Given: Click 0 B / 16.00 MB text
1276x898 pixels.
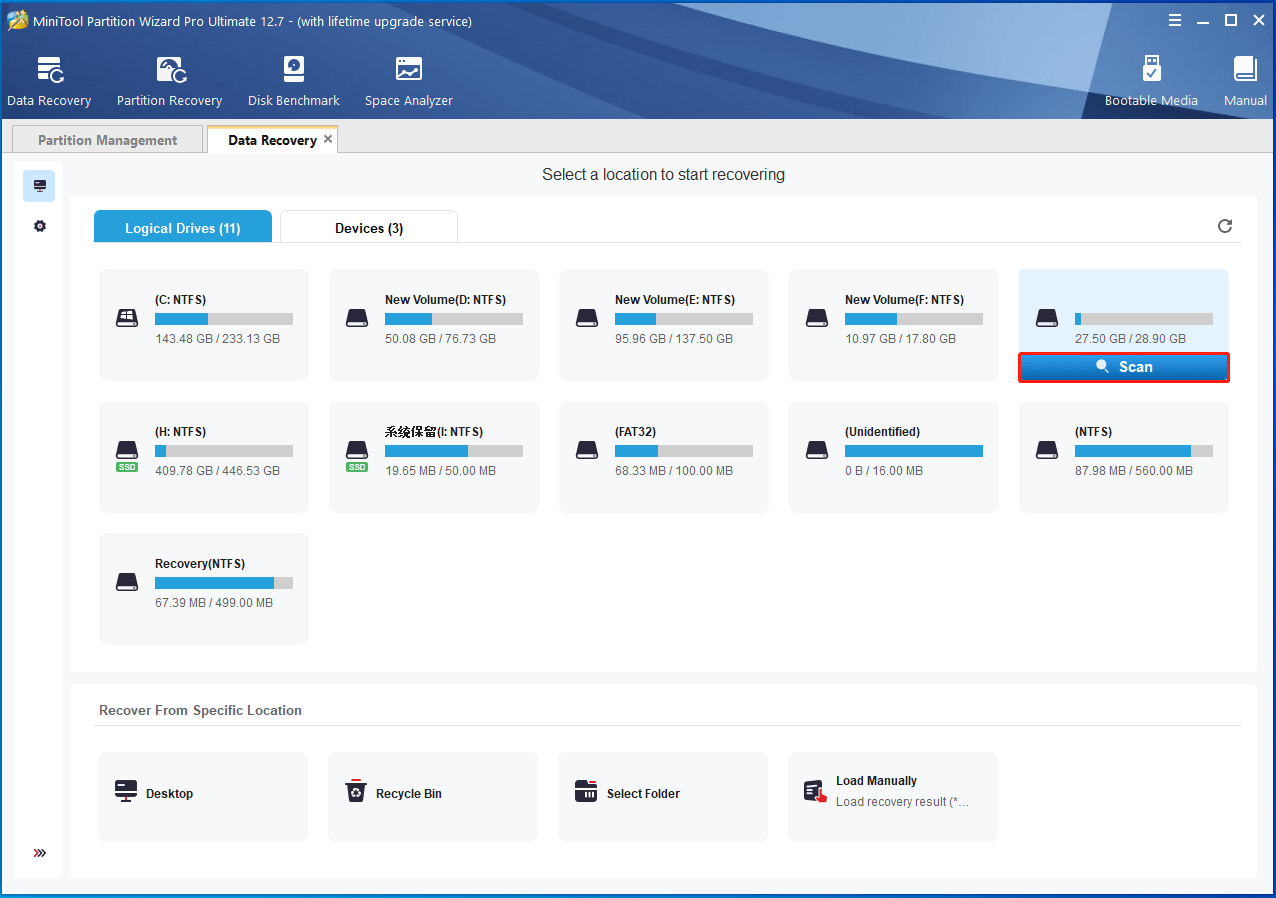Looking at the screenshot, I should [x=884, y=471].
